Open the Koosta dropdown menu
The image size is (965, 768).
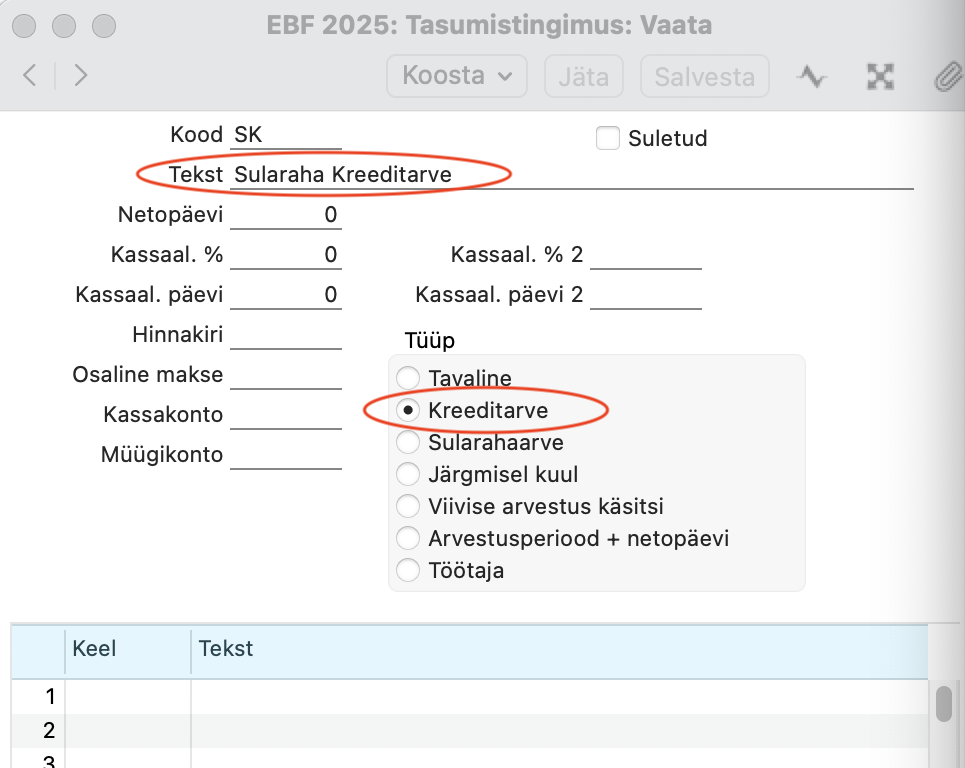457,76
